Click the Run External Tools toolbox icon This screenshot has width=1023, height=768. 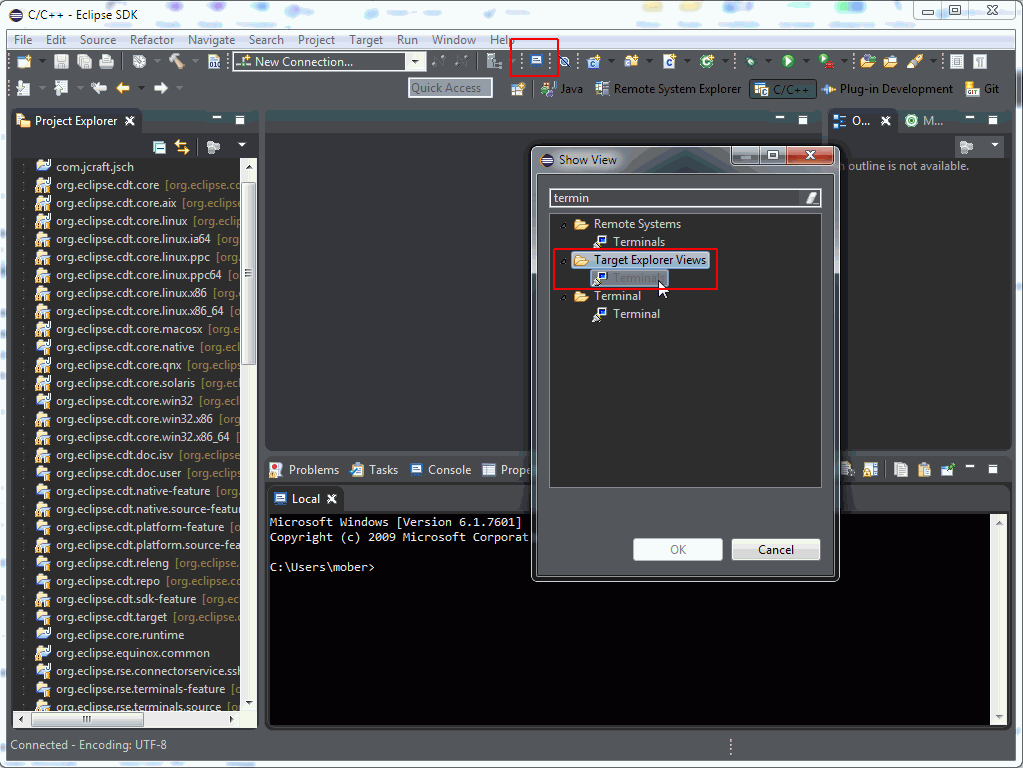tap(826, 61)
